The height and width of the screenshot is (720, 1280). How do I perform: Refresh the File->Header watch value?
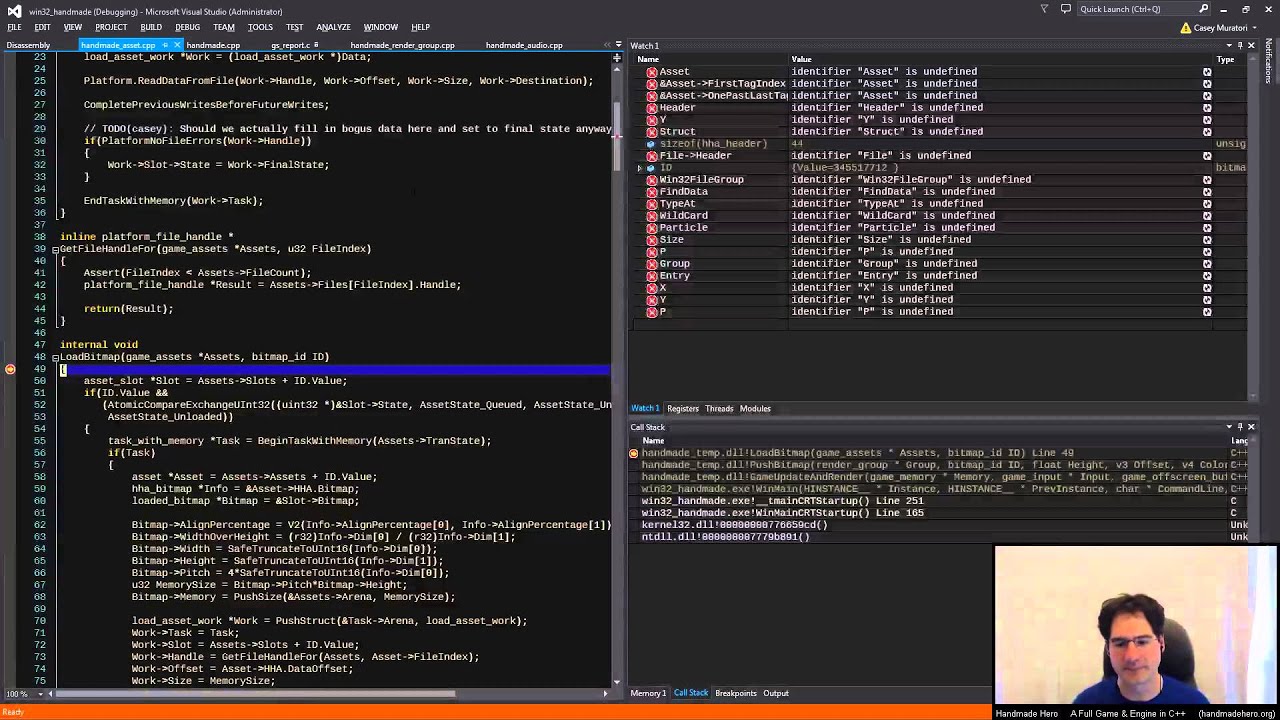point(1207,156)
